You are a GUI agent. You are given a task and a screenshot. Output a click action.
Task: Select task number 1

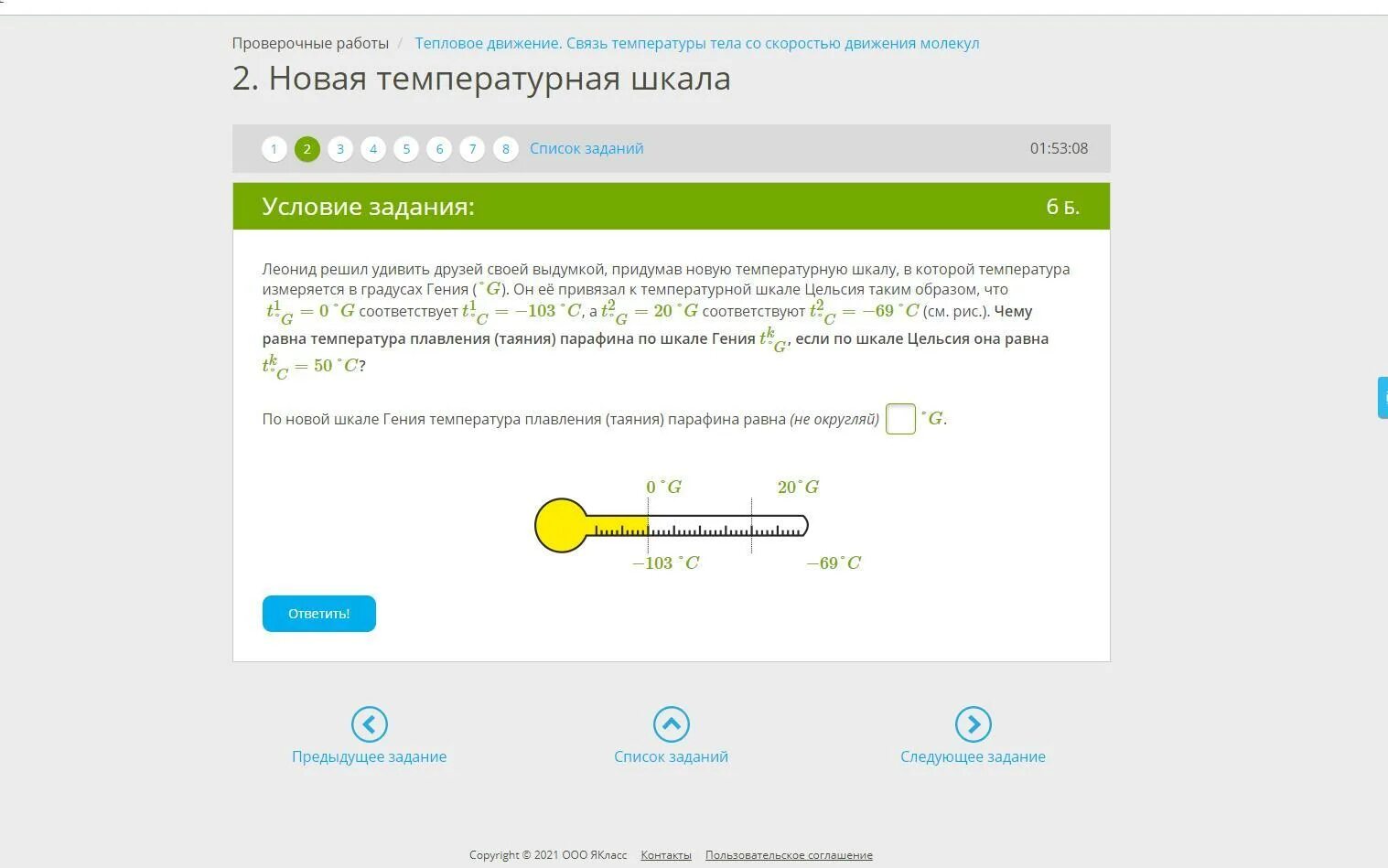(274, 148)
